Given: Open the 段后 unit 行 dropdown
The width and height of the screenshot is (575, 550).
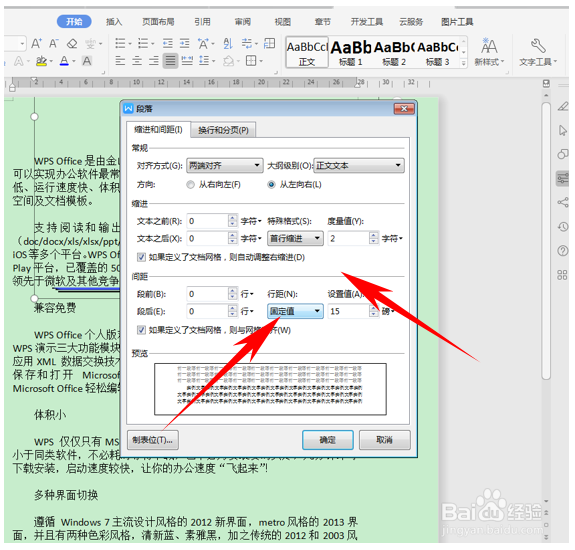Looking at the screenshot, I should tap(247, 312).
